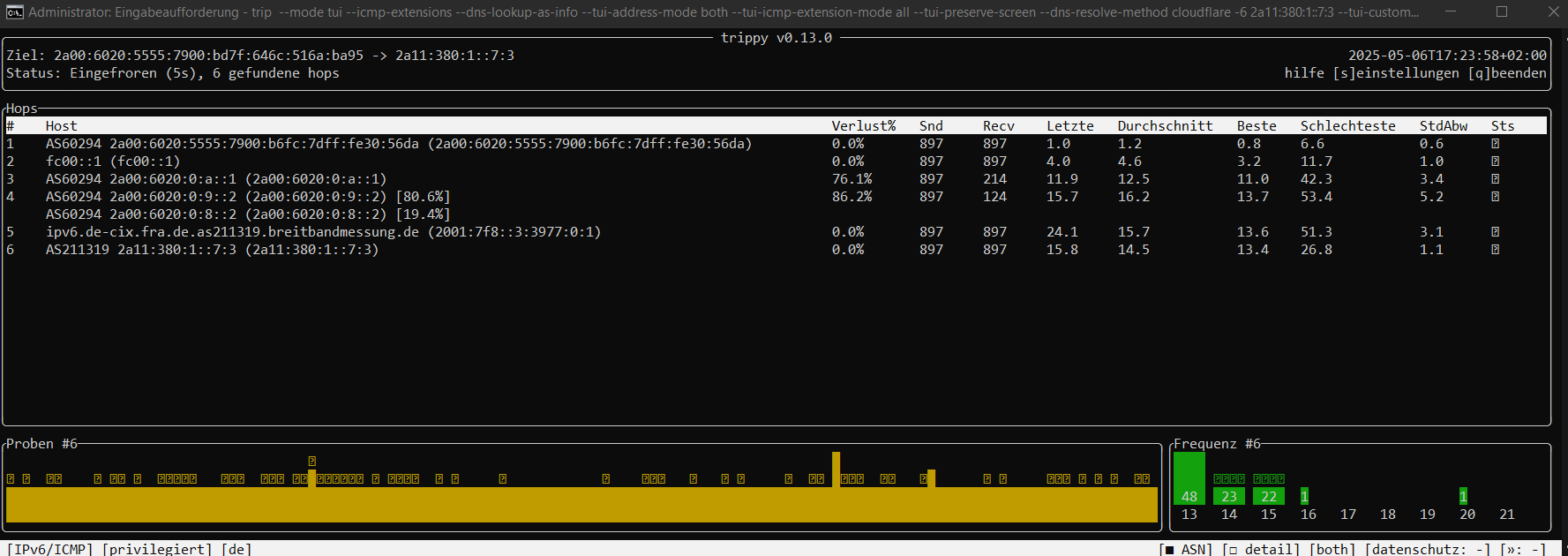
Task: Click the green histogram bar labeled 48
Action: pos(1189,478)
